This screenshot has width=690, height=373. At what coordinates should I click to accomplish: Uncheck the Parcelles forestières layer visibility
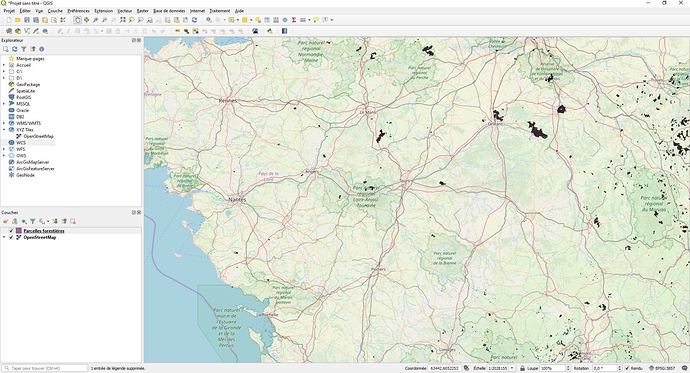(x=11, y=231)
